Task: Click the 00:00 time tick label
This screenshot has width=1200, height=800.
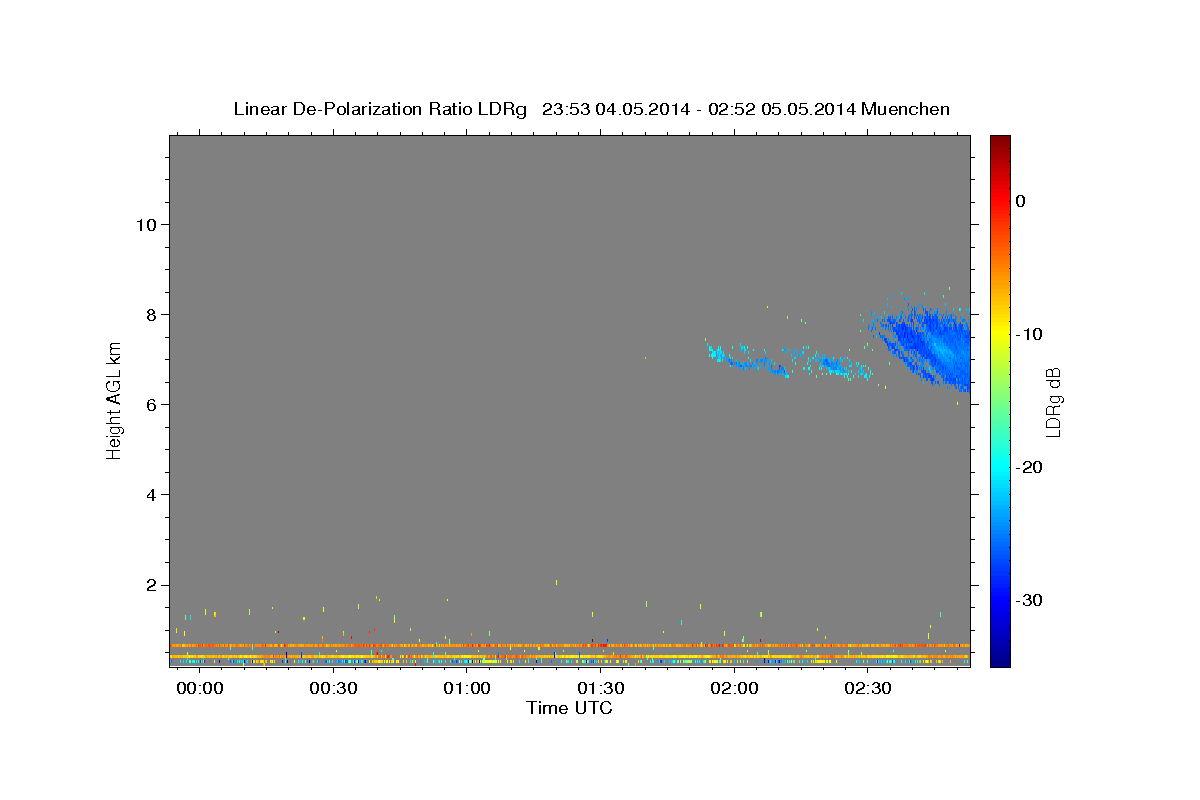Action: point(200,690)
